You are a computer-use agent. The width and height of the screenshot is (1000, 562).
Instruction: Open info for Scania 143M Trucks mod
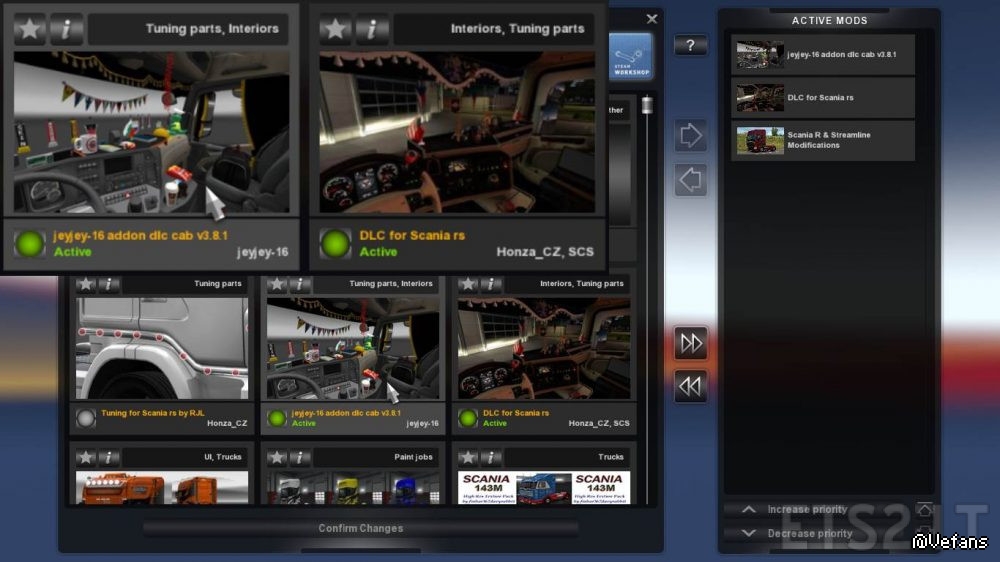[490, 457]
